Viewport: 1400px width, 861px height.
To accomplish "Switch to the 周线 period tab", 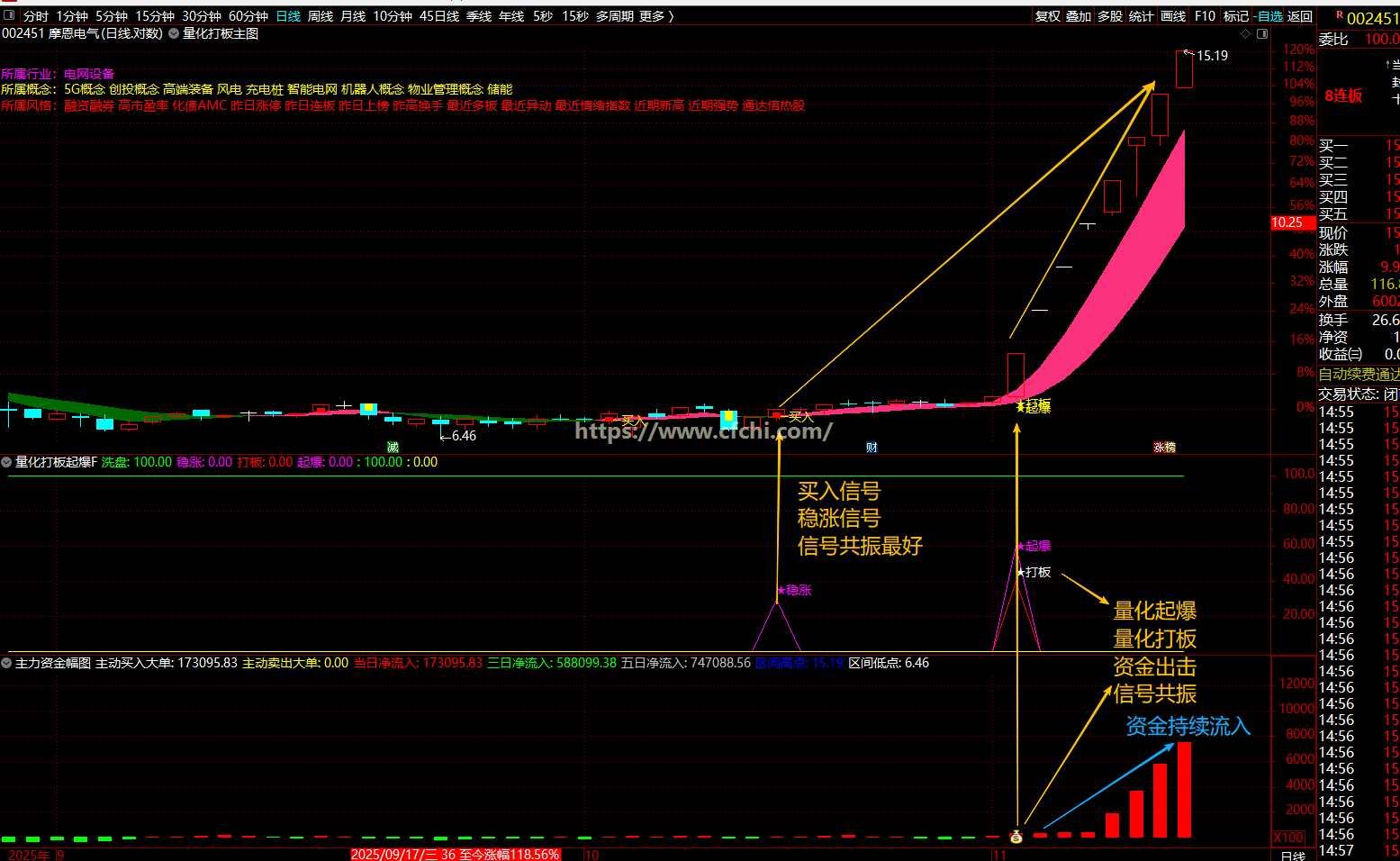I will coord(321,16).
